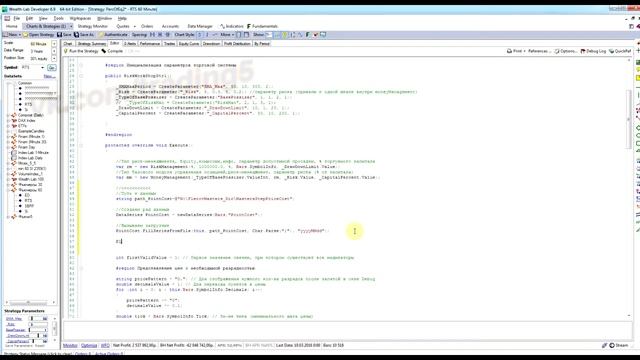The height and width of the screenshot is (360, 640).
Task: Open editor Options
Action: pyautogui.click(x=566, y=51)
